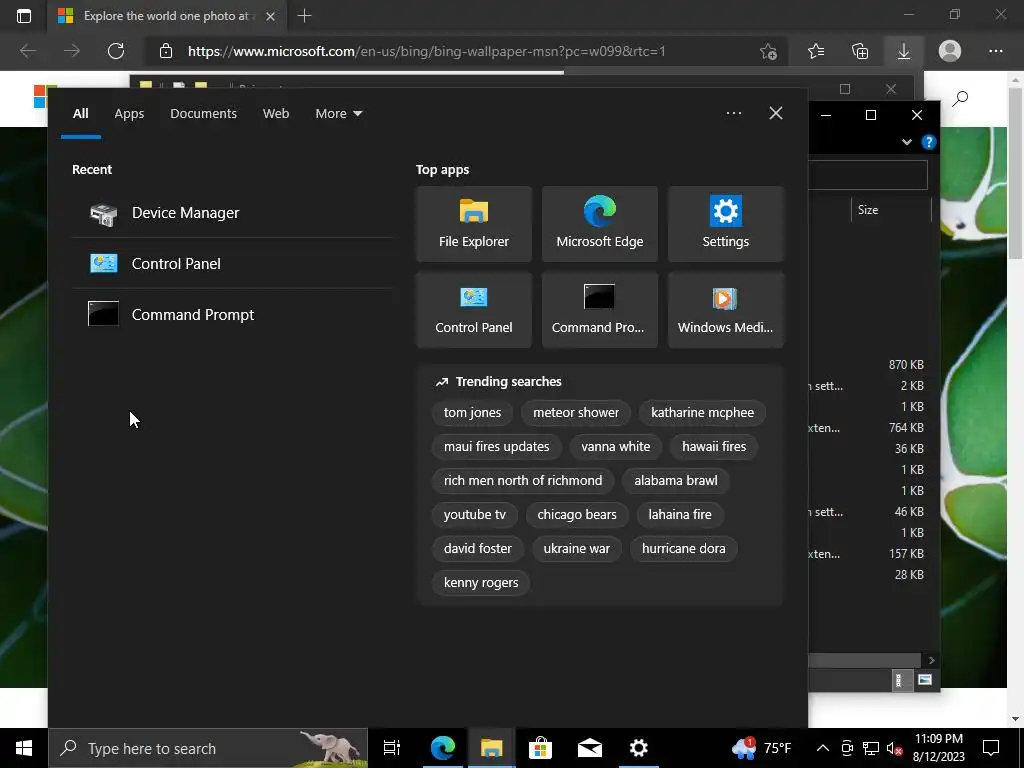This screenshot has width=1024, height=768.
Task: Expand the File Explorer ribbon chevron
Action: (x=906, y=142)
